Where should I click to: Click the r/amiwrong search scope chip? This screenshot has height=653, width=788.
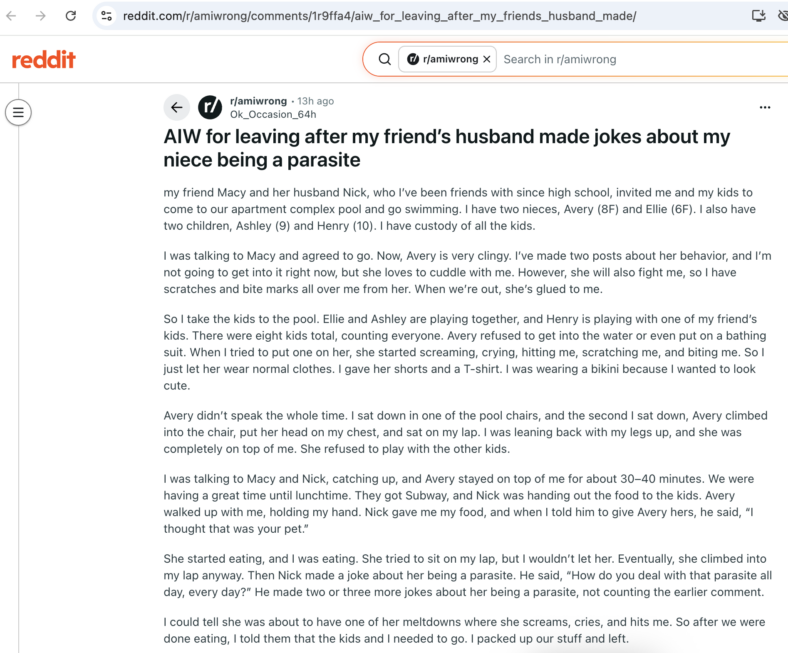point(447,59)
